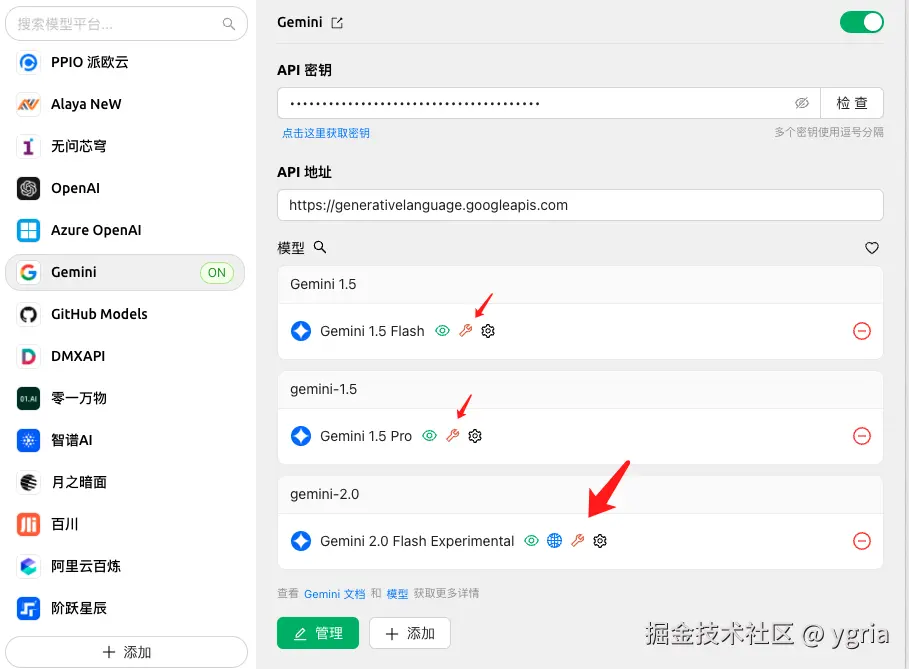Remove Gemini 1.5 Pro with the minus icon
The height and width of the screenshot is (669, 909).
861,436
